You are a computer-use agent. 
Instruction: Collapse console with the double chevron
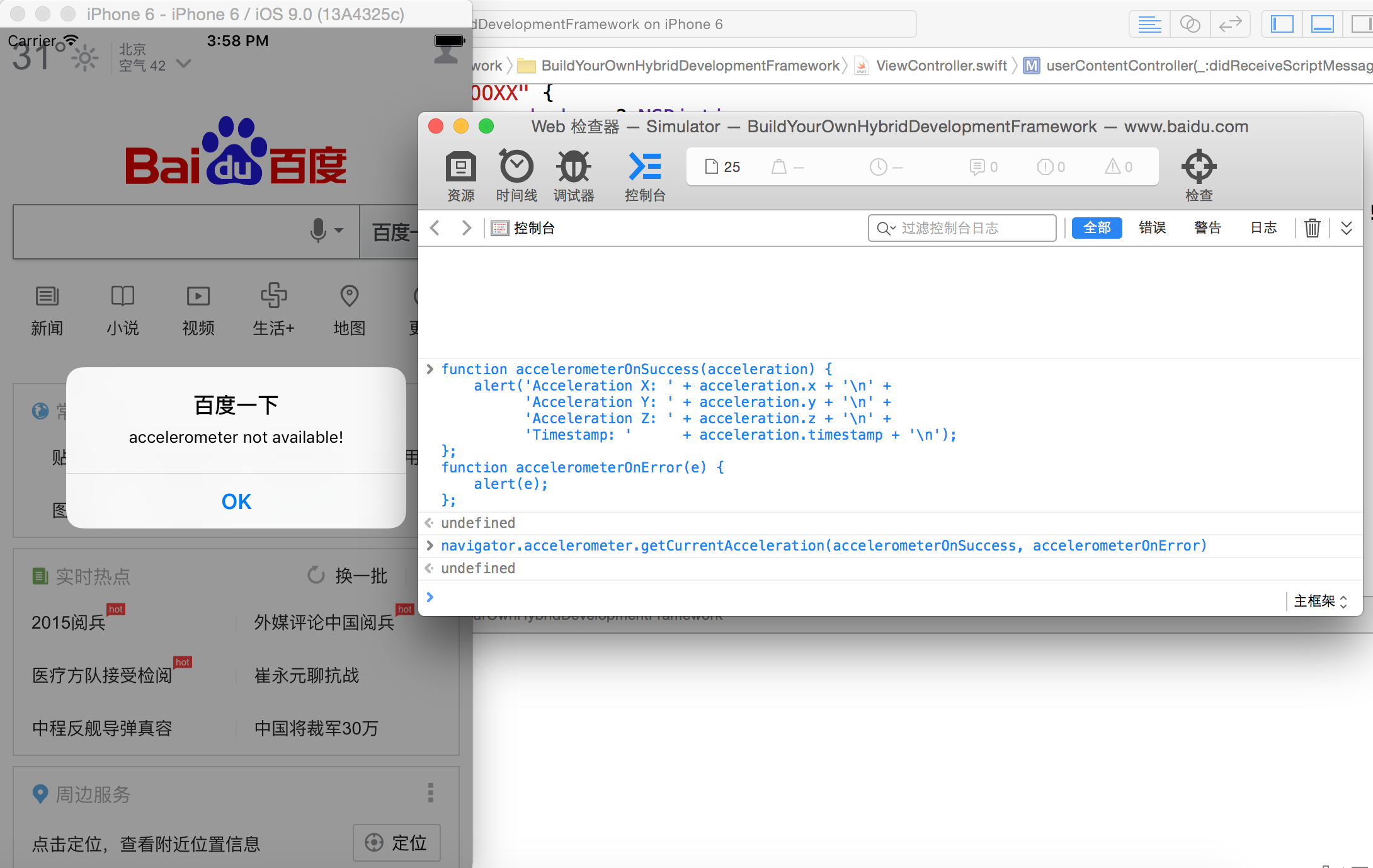[1347, 227]
